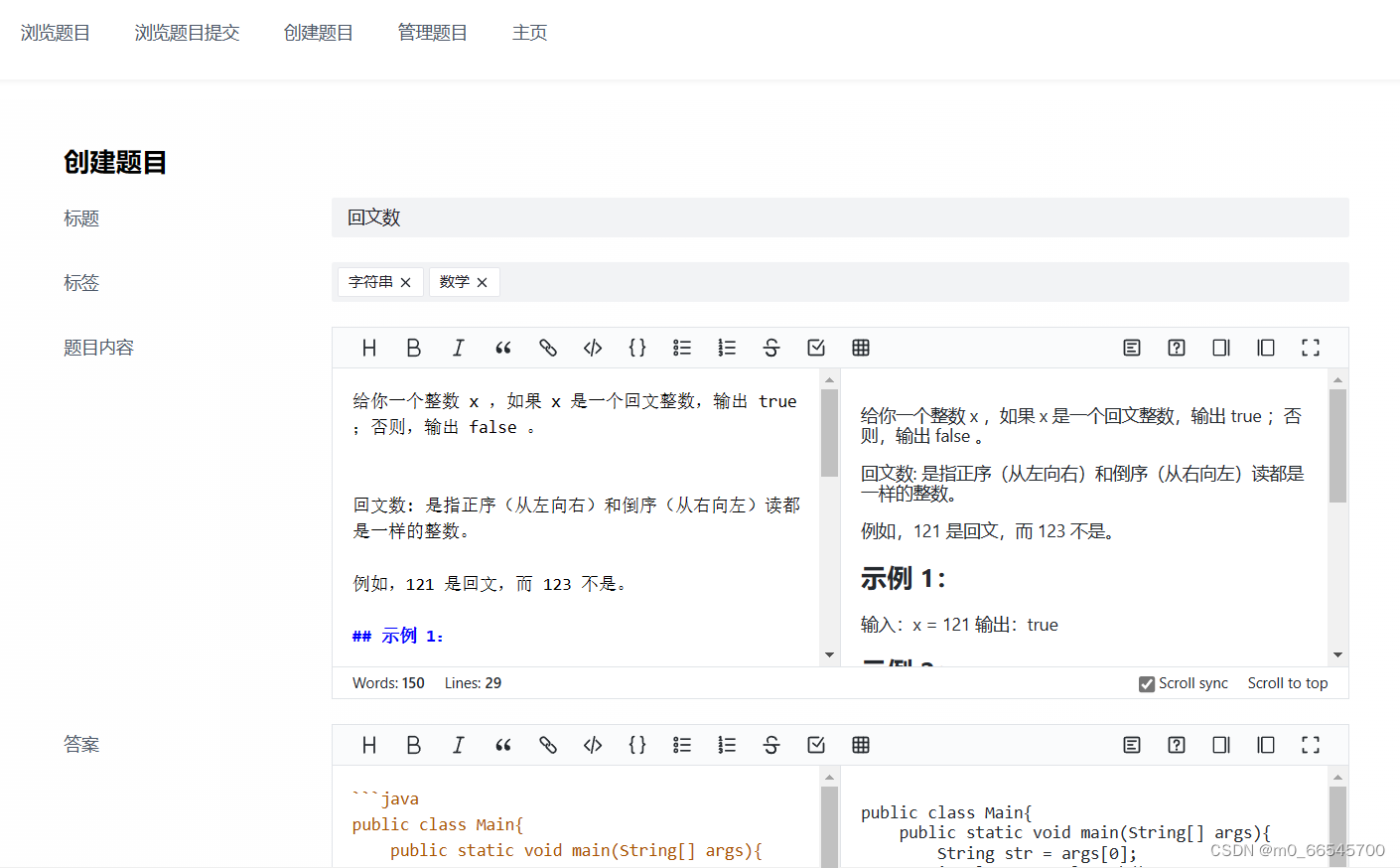1400x868 pixels.
Task: Click down arrow of 题目内容 preview scrollbar
Action: click(x=1337, y=654)
